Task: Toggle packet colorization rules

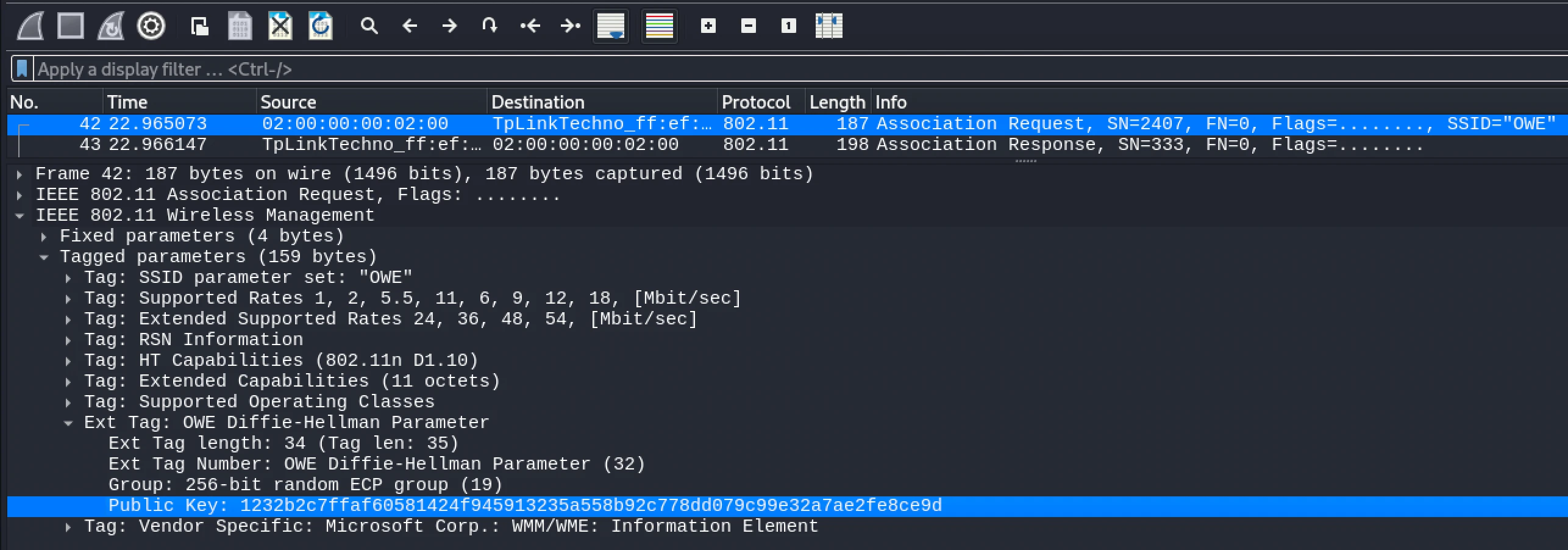Action: tap(659, 26)
